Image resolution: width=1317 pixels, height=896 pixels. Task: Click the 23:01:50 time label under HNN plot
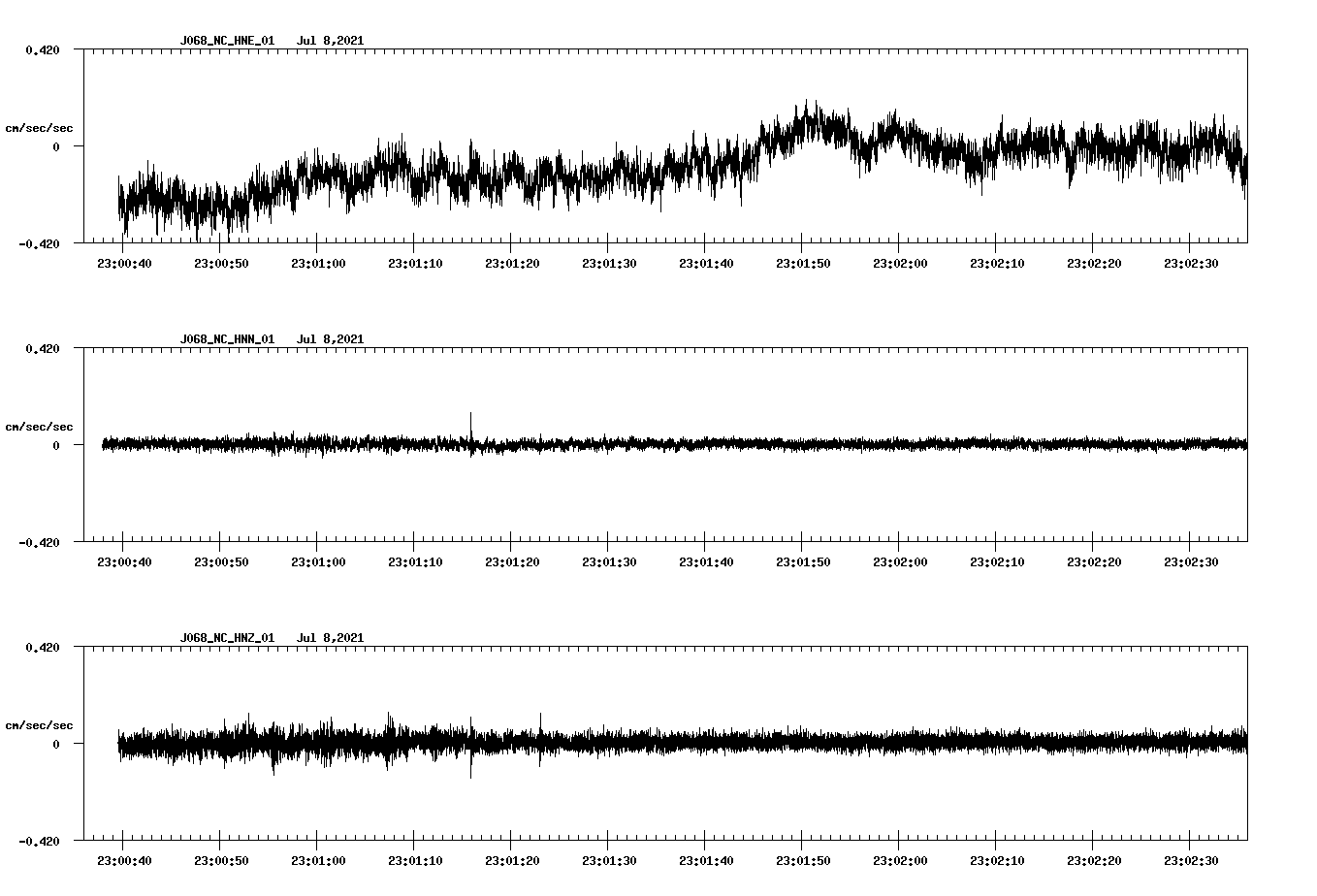click(802, 562)
